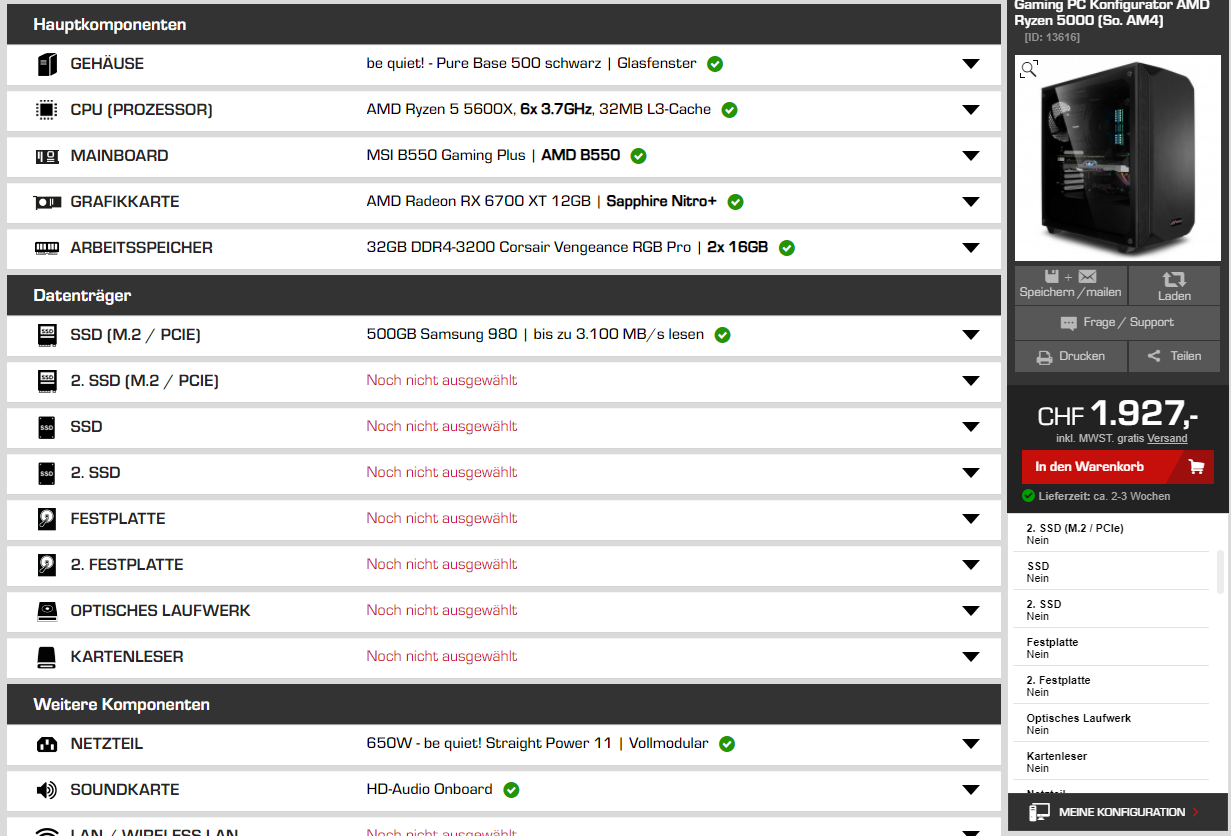Click the Gehäuse case icon
The width and height of the screenshot is (1231, 836).
[47, 64]
